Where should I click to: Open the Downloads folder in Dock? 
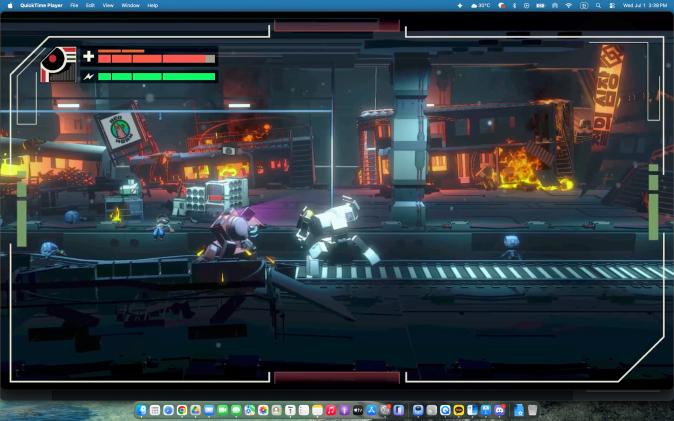click(518, 410)
